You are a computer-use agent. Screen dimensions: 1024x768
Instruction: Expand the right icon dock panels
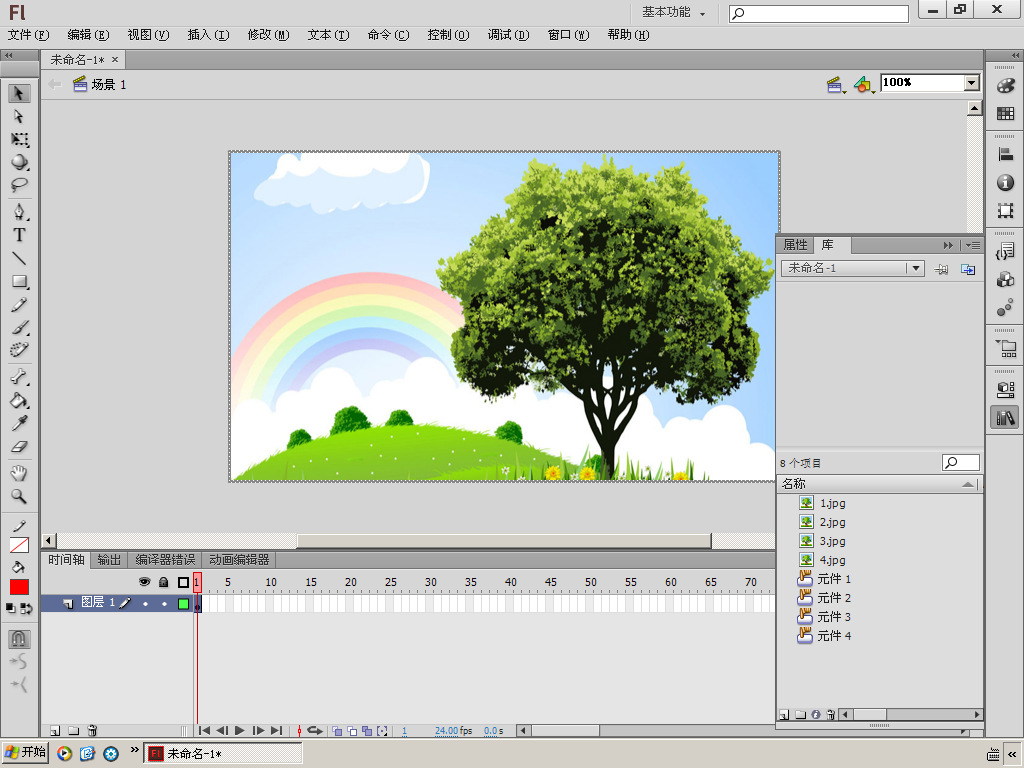click(1016, 56)
